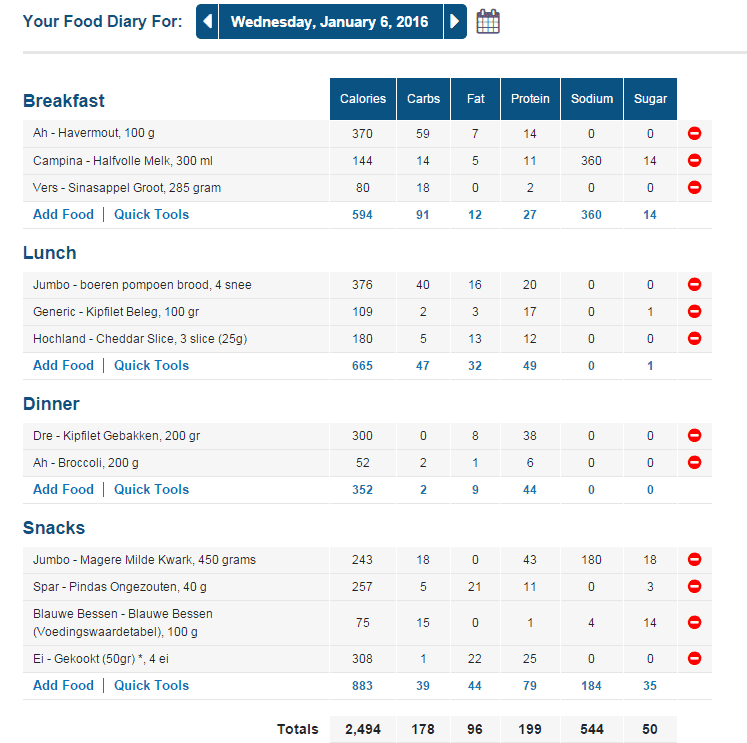Remove the Hochland Cheddar Slice entry

point(694,339)
